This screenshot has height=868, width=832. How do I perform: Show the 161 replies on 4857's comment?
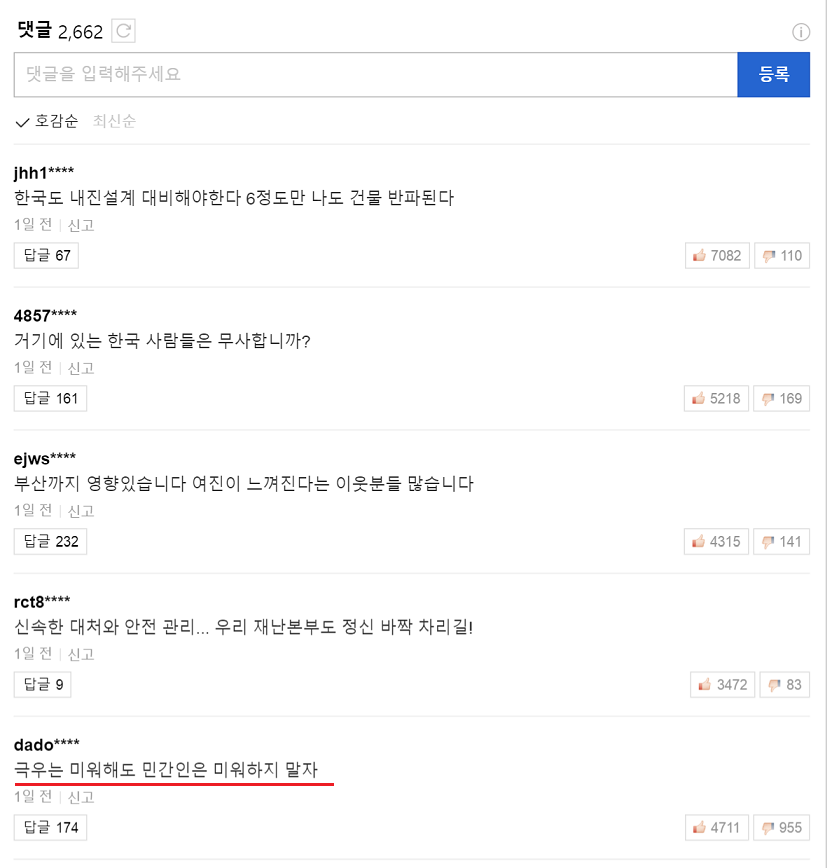(50, 397)
